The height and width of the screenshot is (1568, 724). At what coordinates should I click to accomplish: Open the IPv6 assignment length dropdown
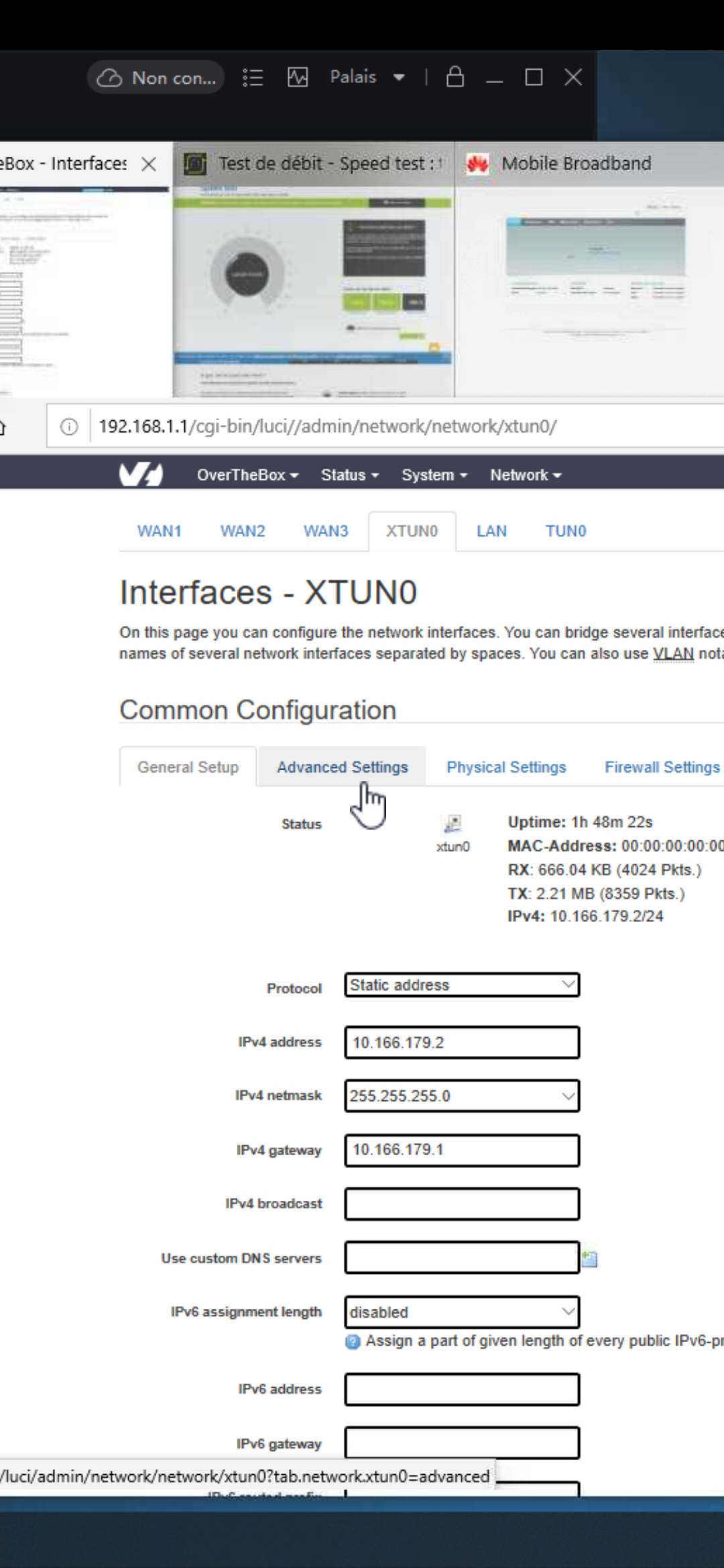[x=462, y=1312]
